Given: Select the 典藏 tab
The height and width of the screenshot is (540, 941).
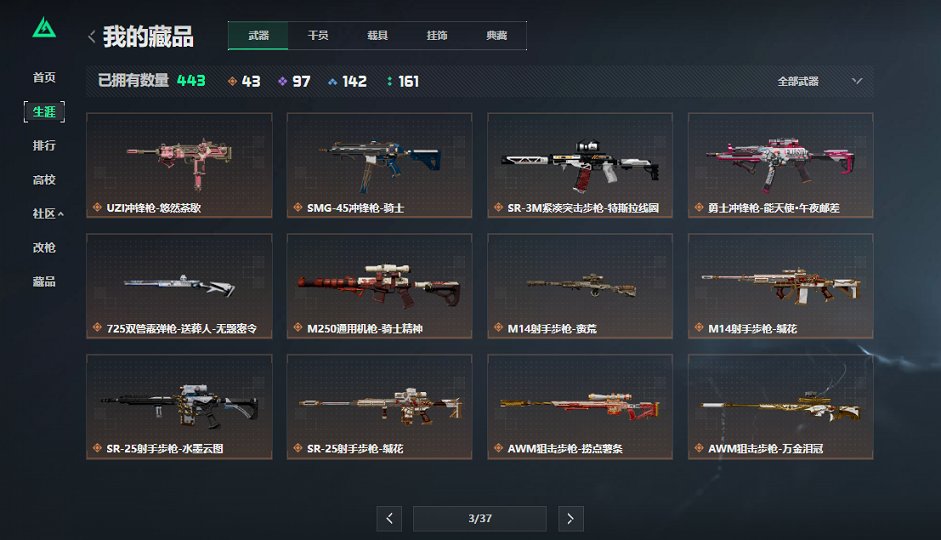Looking at the screenshot, I should tap(496, 35).
